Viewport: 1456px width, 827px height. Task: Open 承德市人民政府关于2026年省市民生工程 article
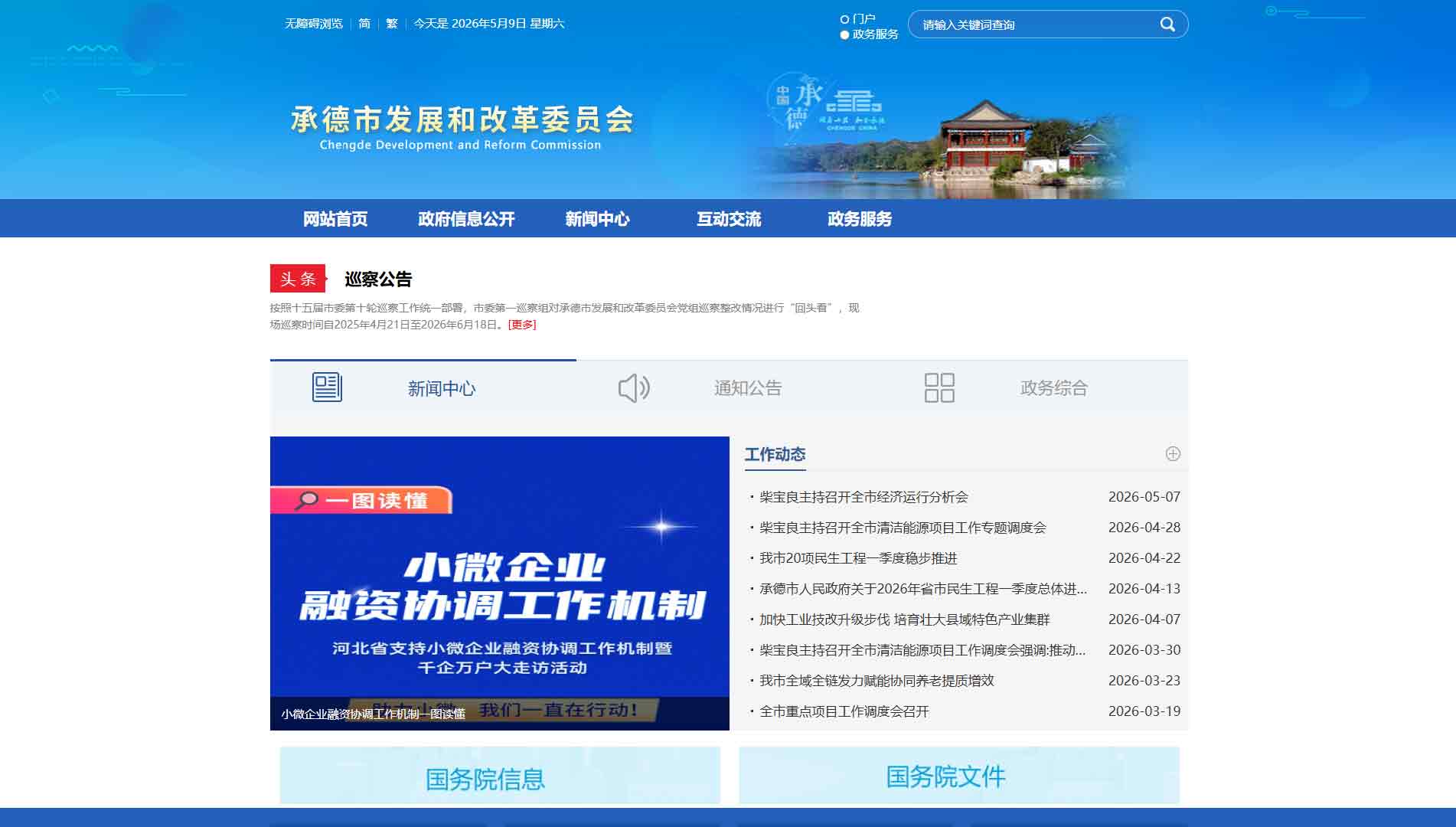(923, 589)
